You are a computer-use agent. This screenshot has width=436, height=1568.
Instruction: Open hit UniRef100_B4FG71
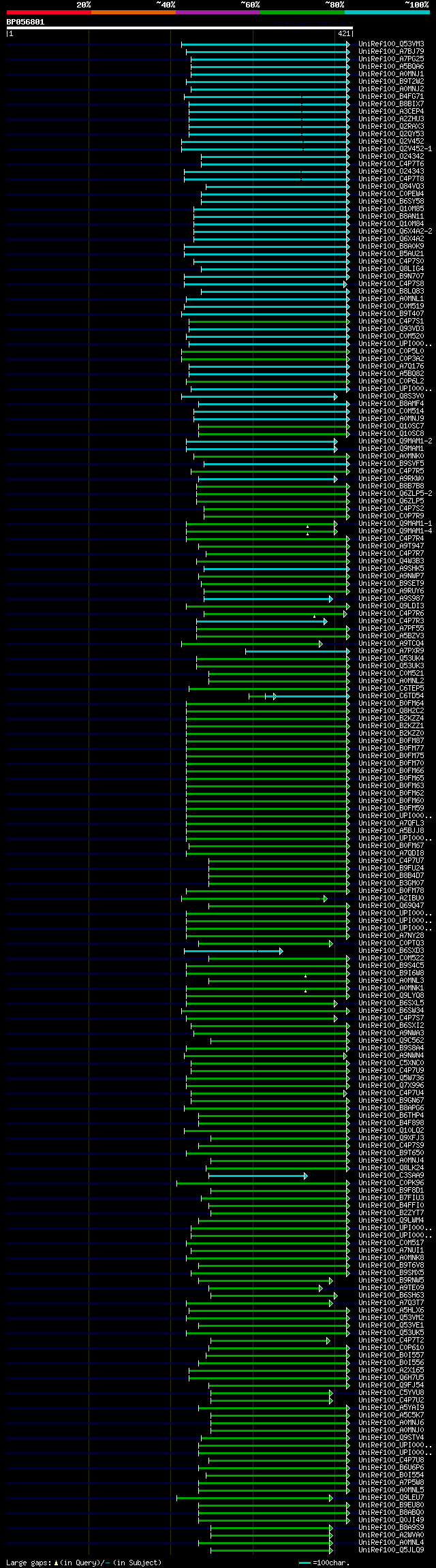click(x=391, y=97)
